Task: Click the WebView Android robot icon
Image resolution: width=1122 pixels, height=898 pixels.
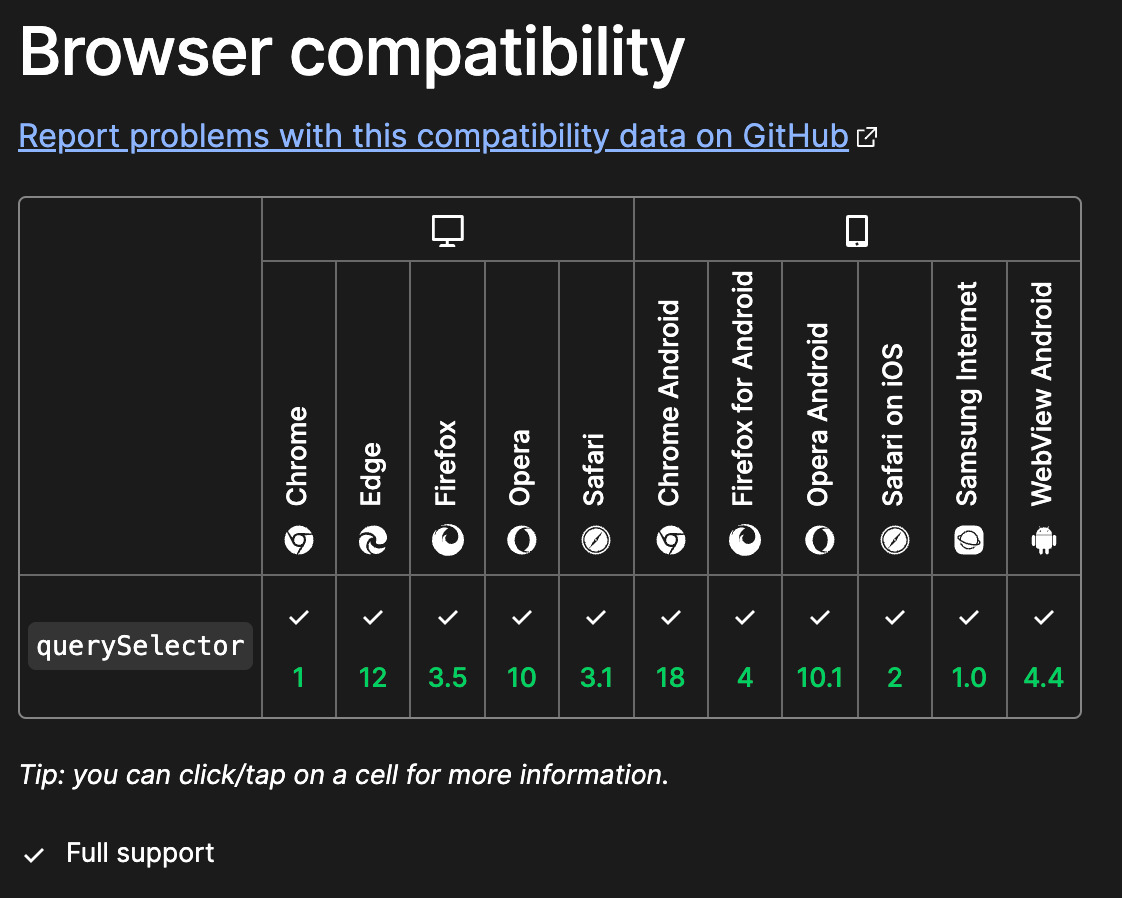Action: (1043, 541)
